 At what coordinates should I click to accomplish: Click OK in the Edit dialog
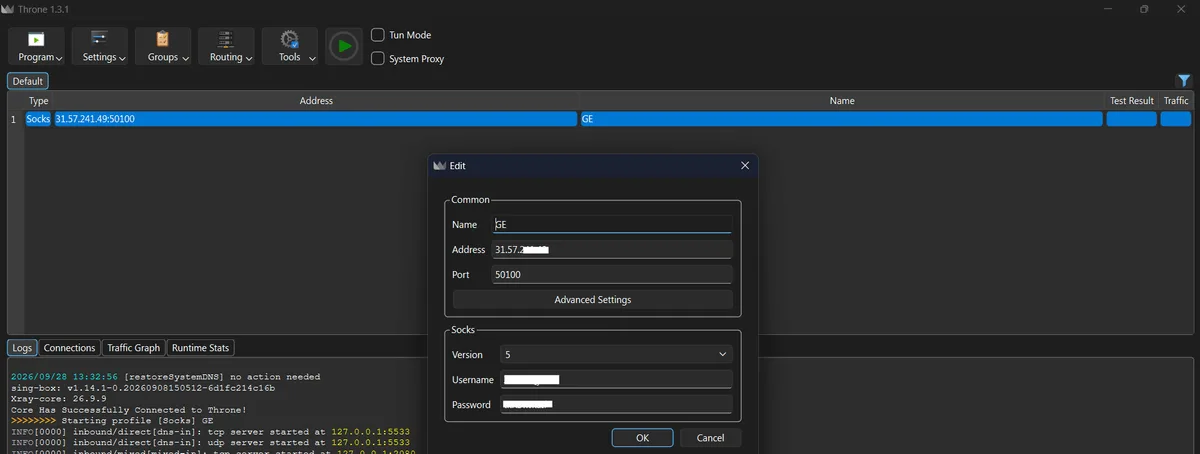tap(642, 438)
